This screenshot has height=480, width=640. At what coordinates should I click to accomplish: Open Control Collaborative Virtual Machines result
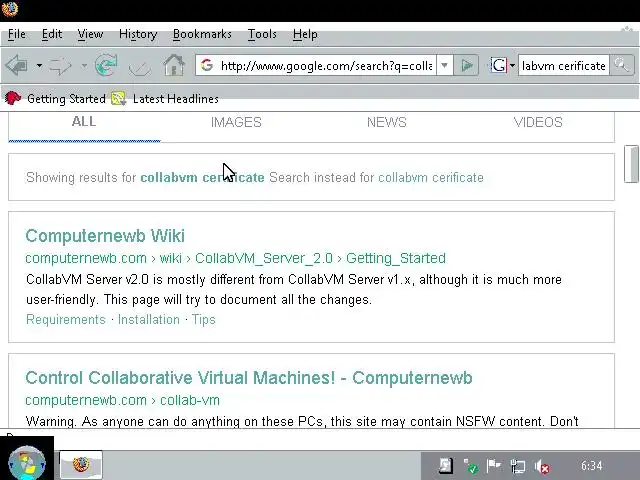pos(249,378)
